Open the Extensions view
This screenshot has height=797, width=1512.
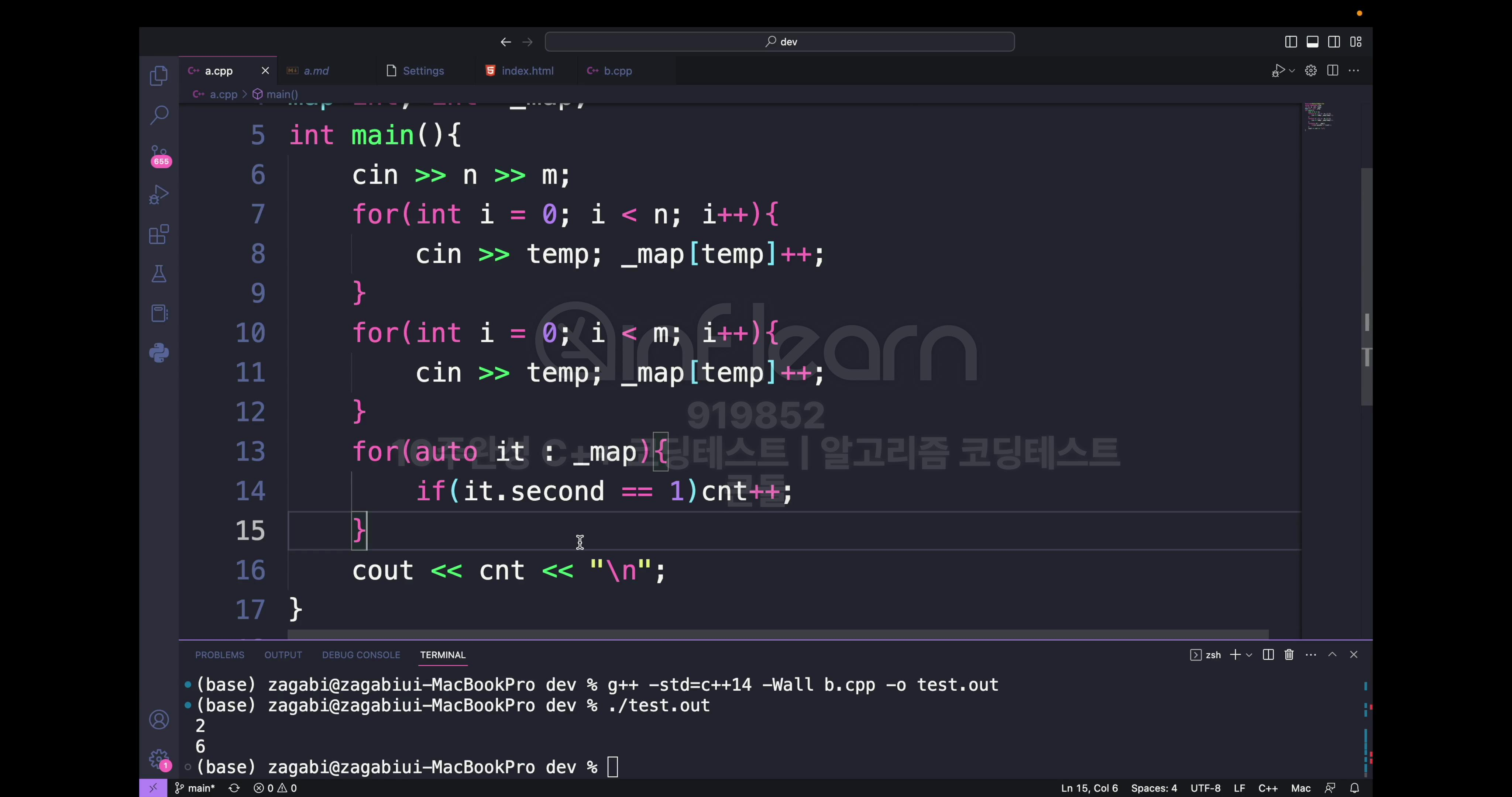[x=158, y=235]
